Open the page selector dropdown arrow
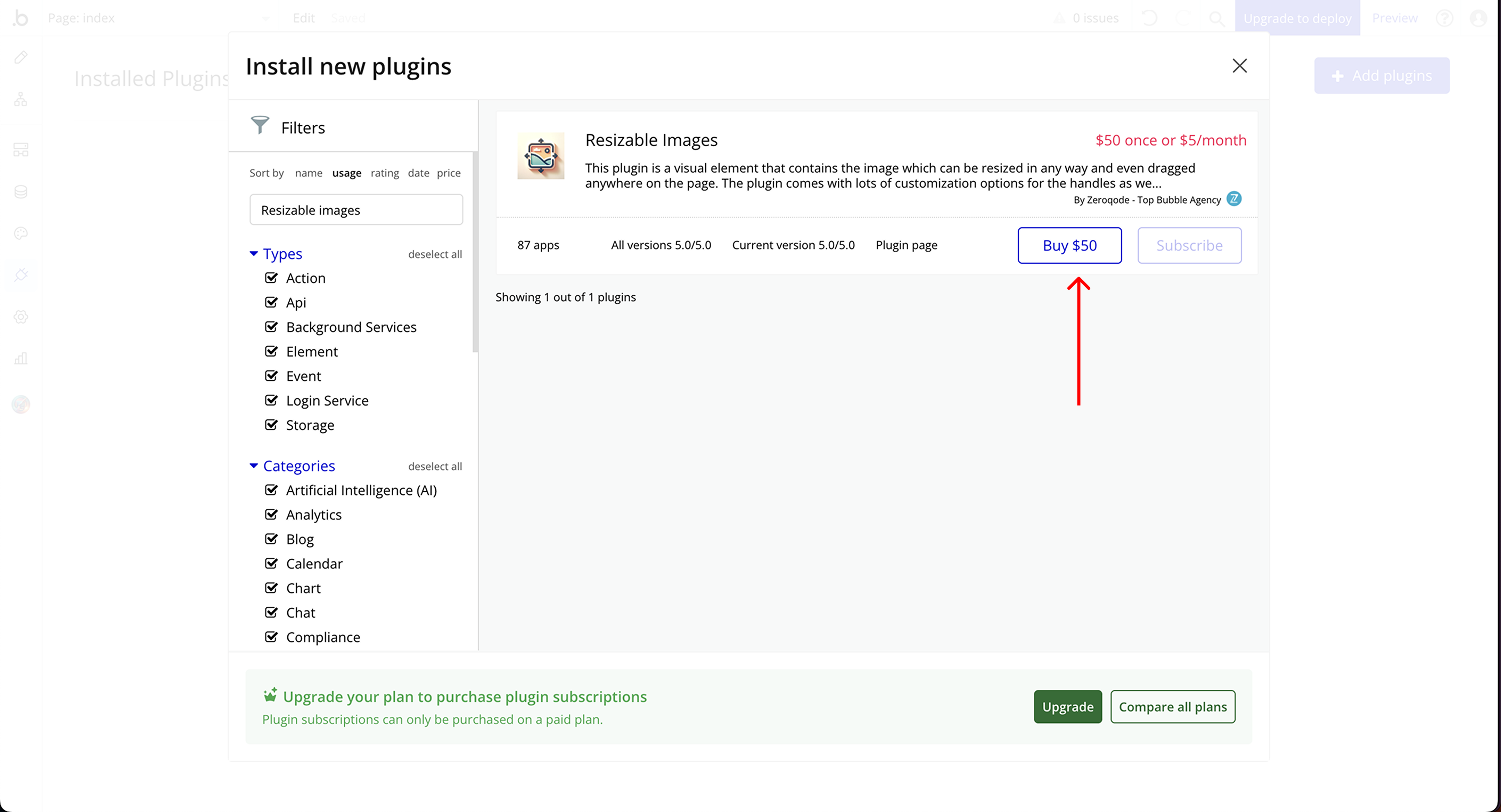Image resolution: width=1501 pixels, height=812 pixels. (x=266, y=19)
